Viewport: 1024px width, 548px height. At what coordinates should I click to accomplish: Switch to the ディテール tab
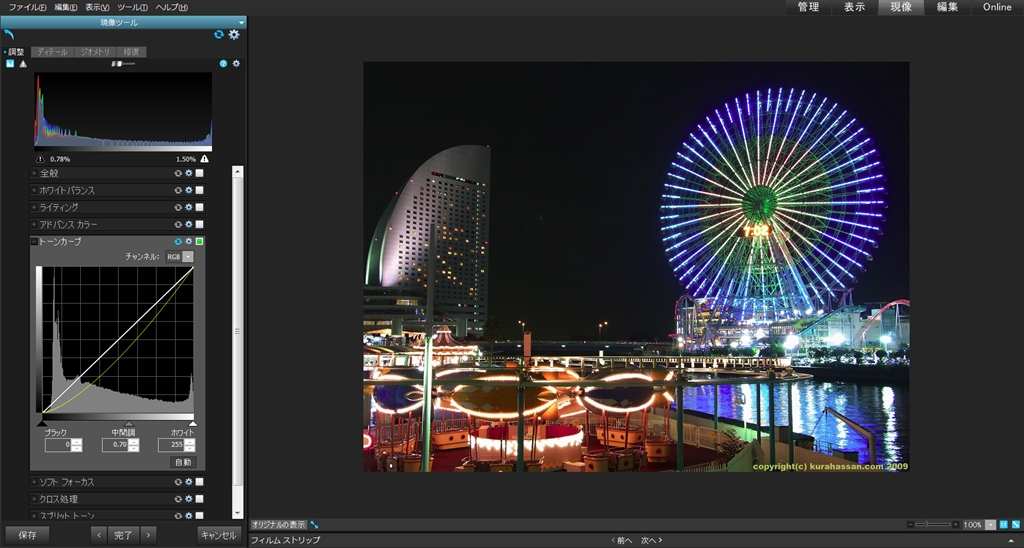click(x=51, y=51)
